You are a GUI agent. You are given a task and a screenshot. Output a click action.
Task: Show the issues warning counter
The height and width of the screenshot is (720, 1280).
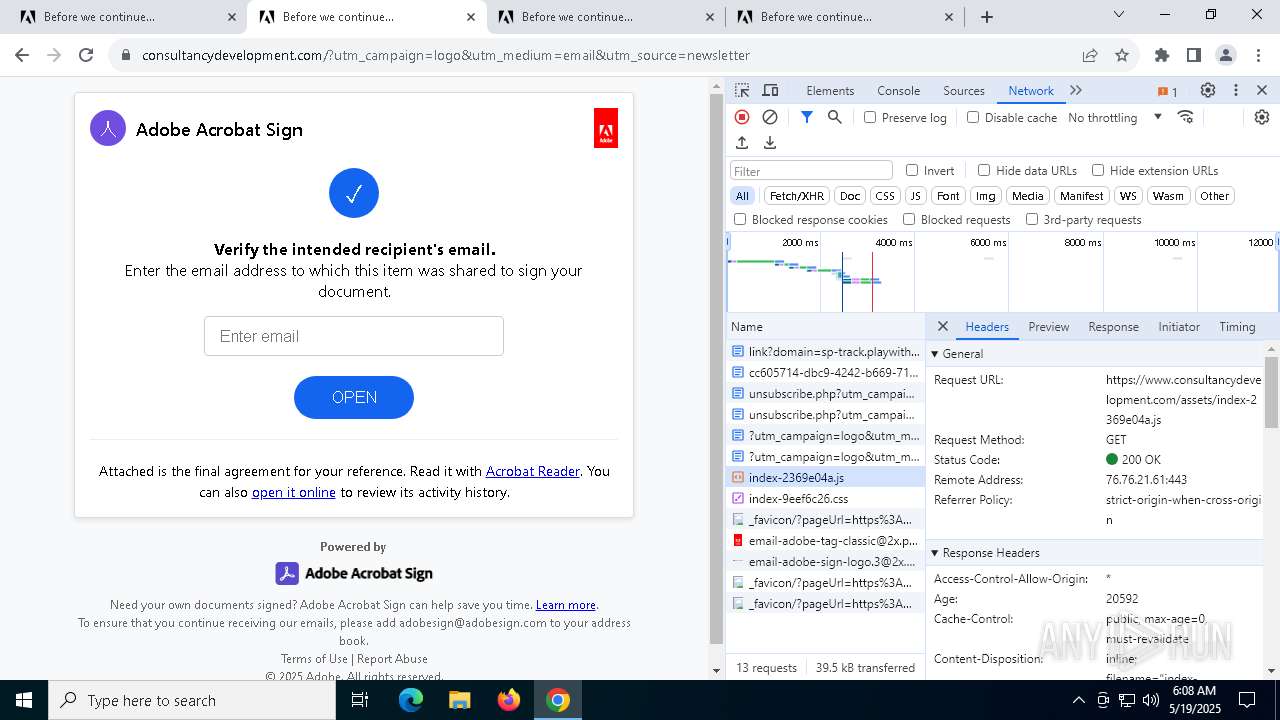coord(1168,91)
